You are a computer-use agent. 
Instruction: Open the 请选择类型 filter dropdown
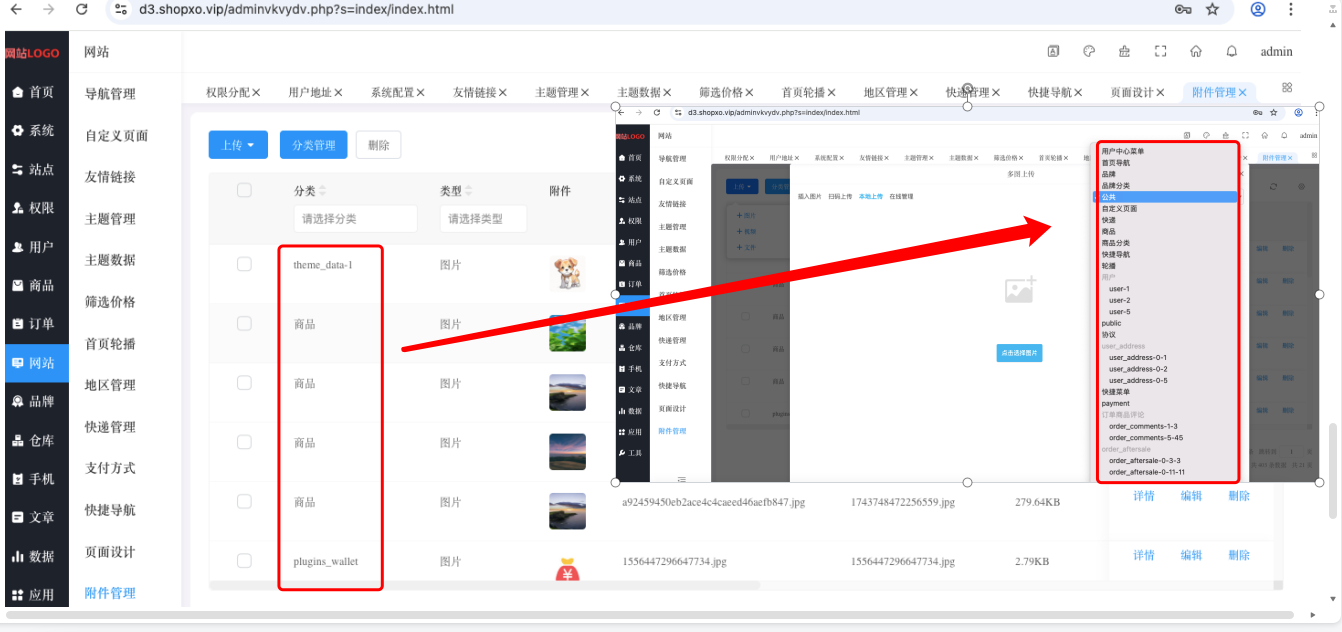coord(483,219)
